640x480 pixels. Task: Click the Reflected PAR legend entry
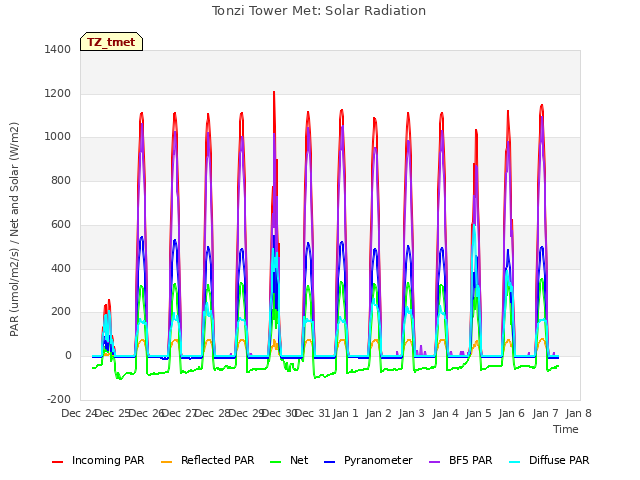point(207,460)
